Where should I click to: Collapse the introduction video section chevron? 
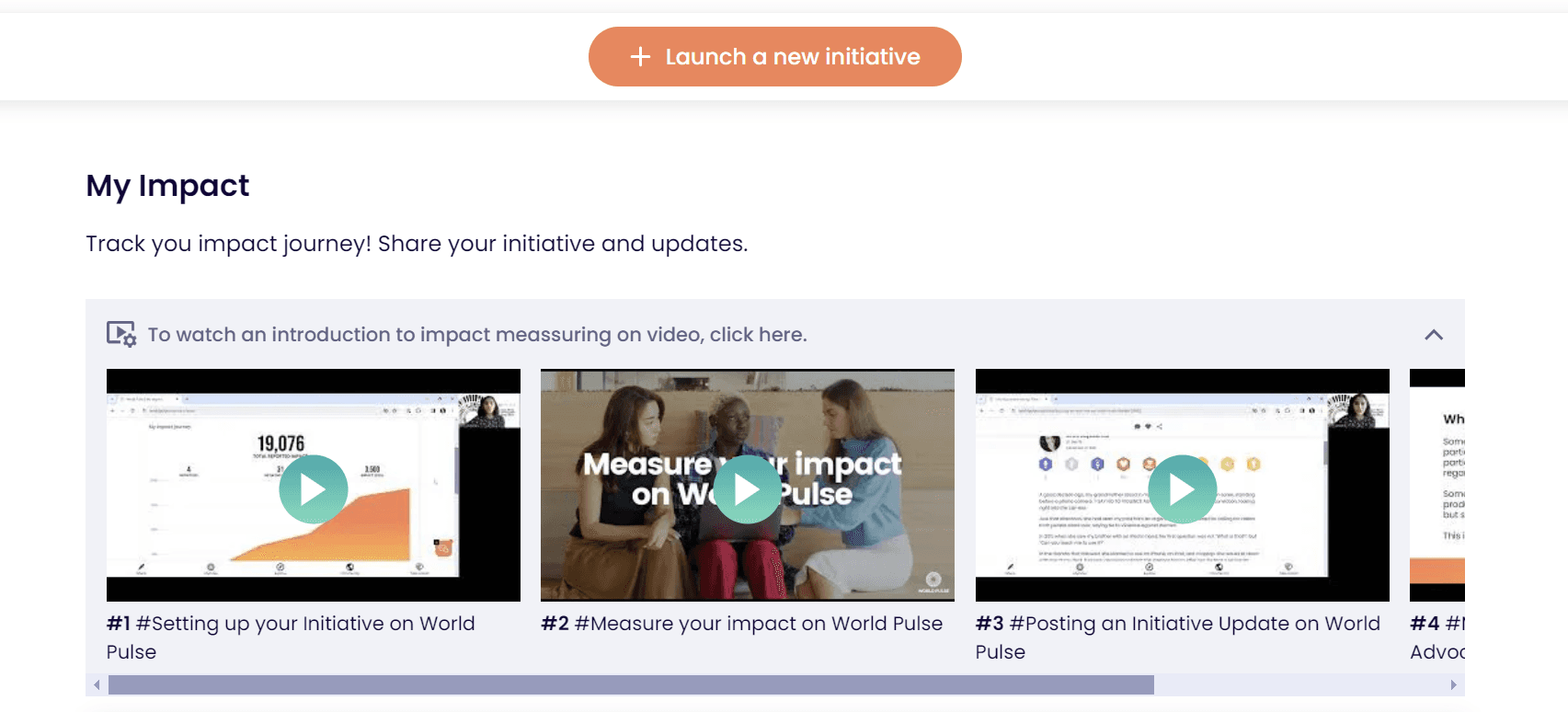pyautogui.click(x=1434, y=335)
